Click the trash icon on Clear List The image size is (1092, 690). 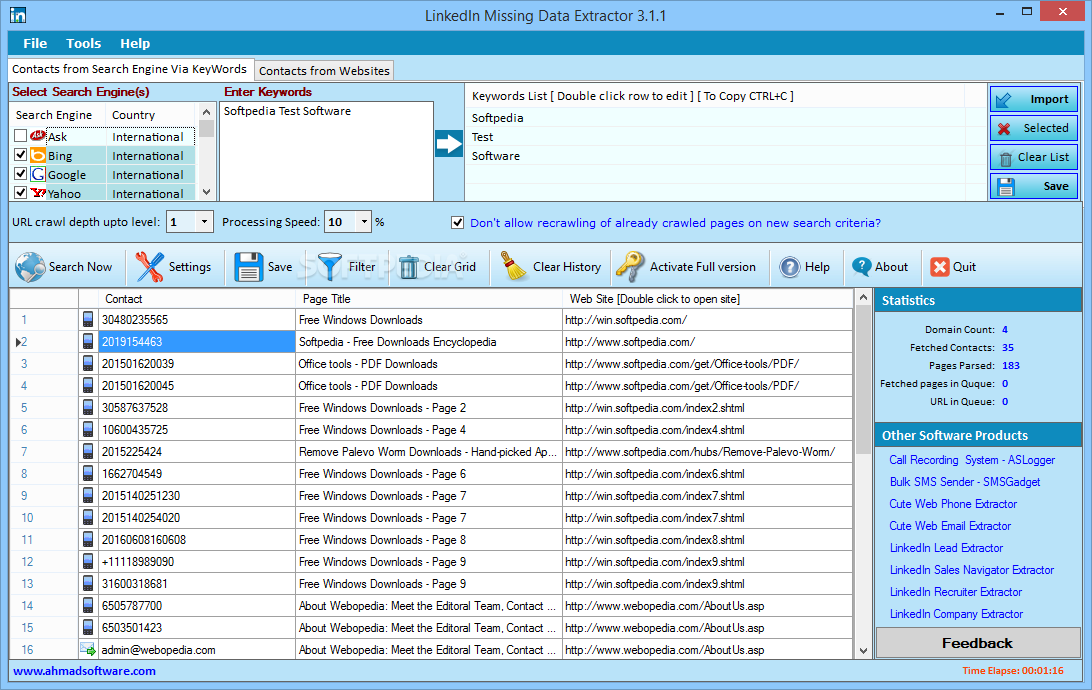coord(1006,159)
